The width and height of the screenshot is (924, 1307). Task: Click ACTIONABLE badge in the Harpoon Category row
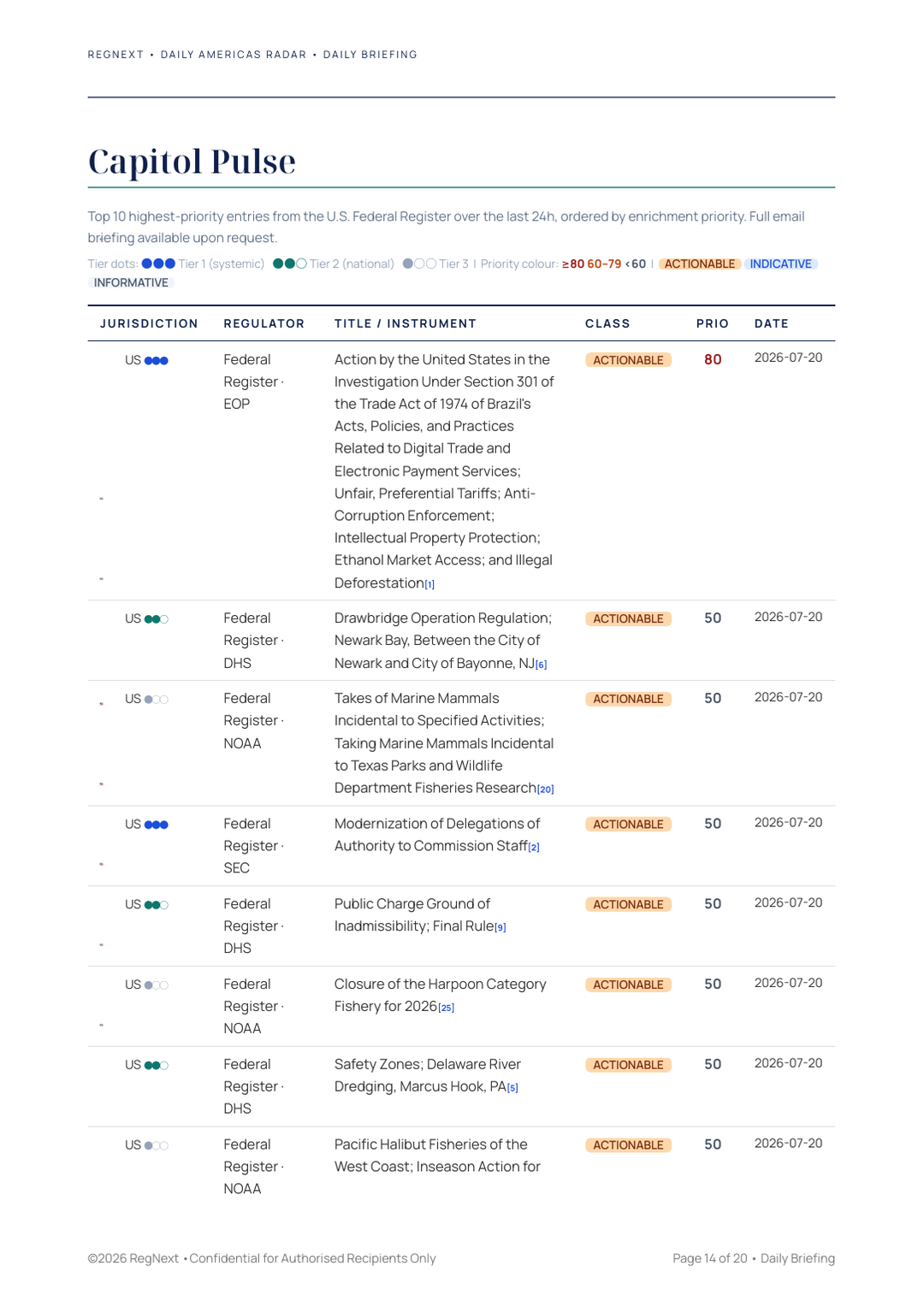(x=629, y=985)
